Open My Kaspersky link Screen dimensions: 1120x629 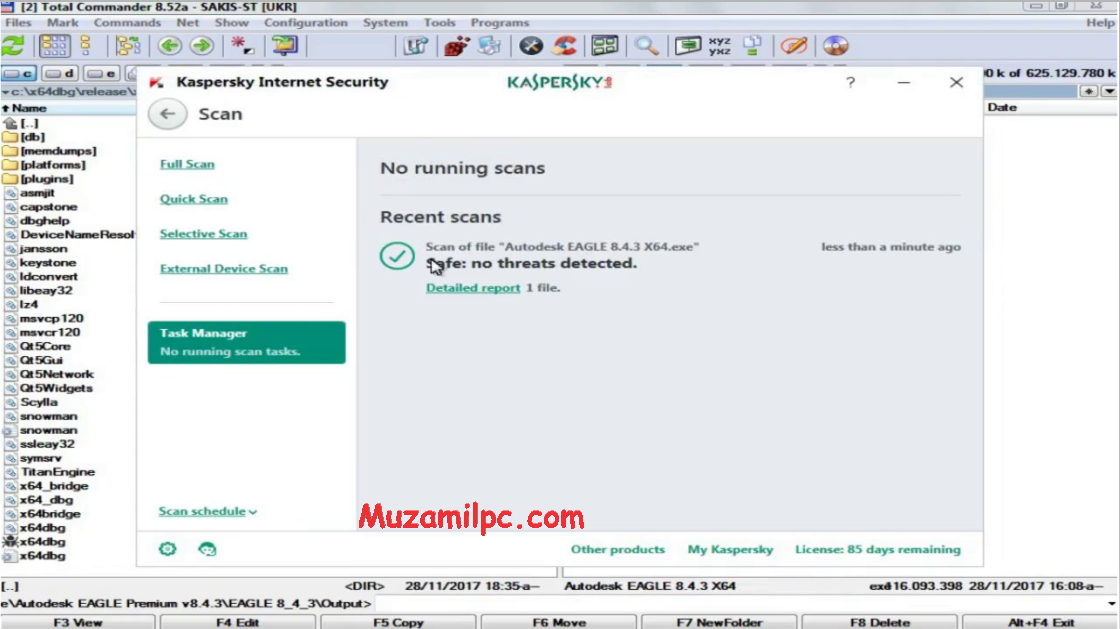[730, 550]
